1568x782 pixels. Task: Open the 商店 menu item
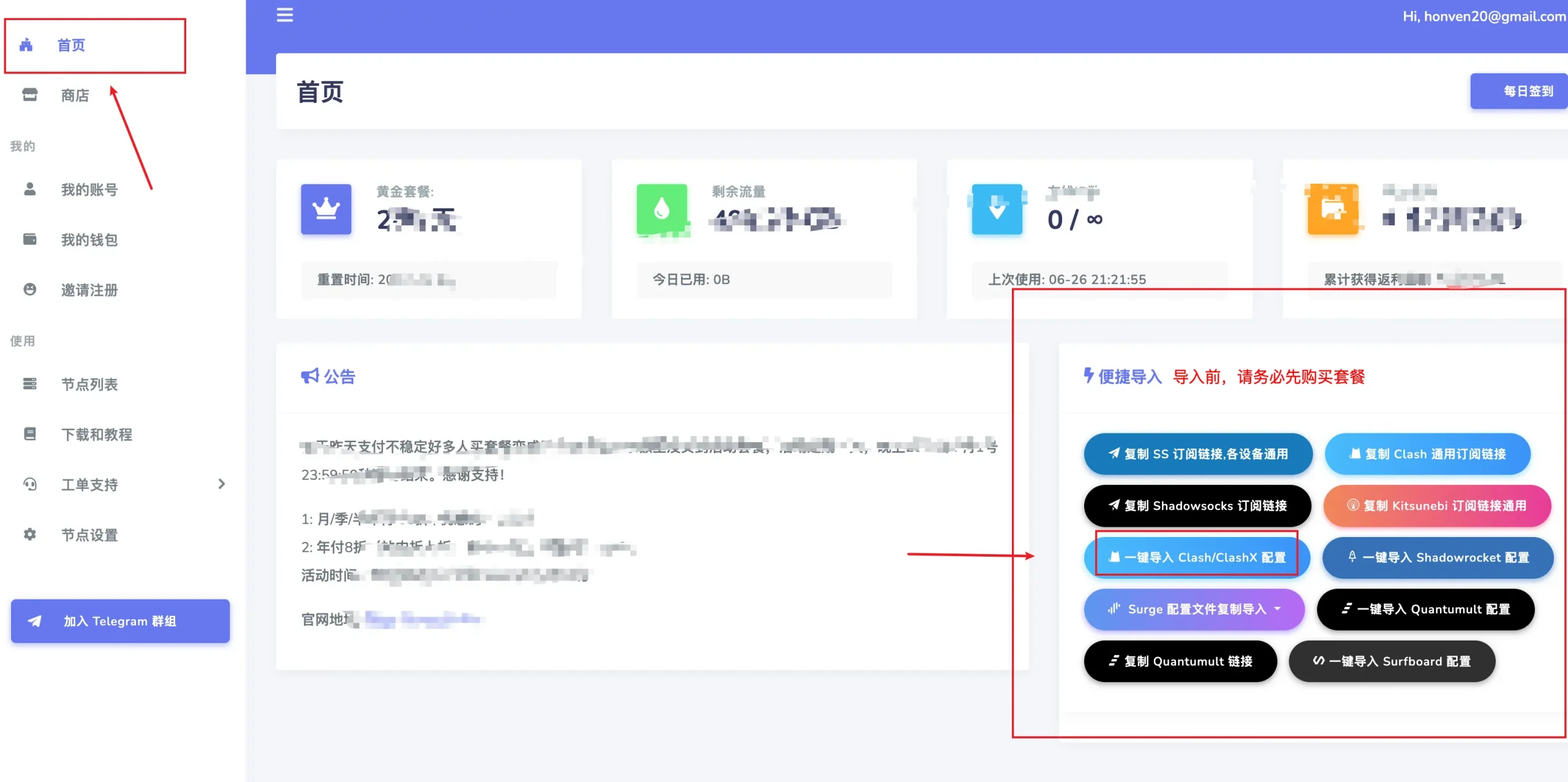[x=75, y=95]
